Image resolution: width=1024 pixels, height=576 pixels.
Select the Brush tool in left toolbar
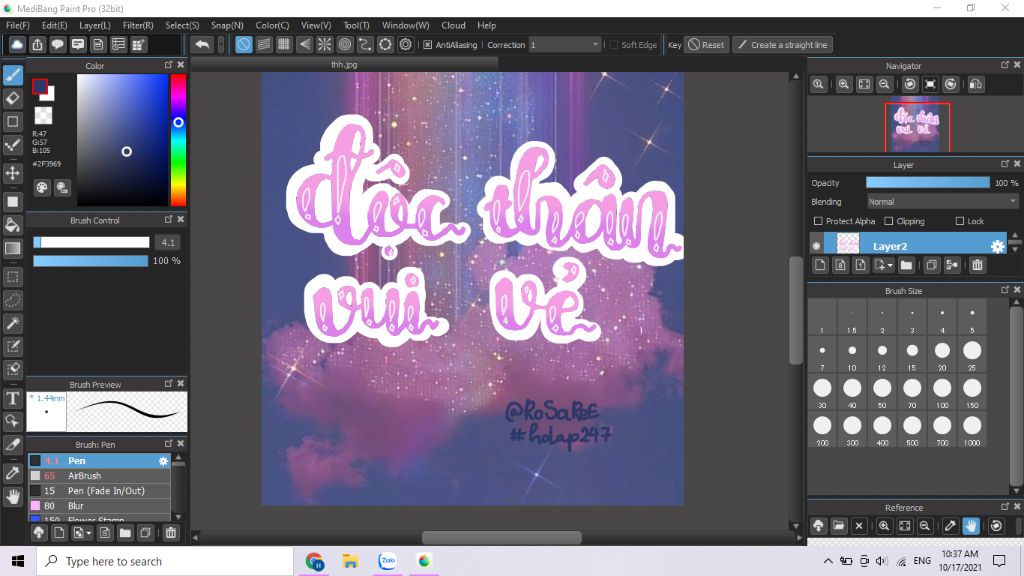12,75
